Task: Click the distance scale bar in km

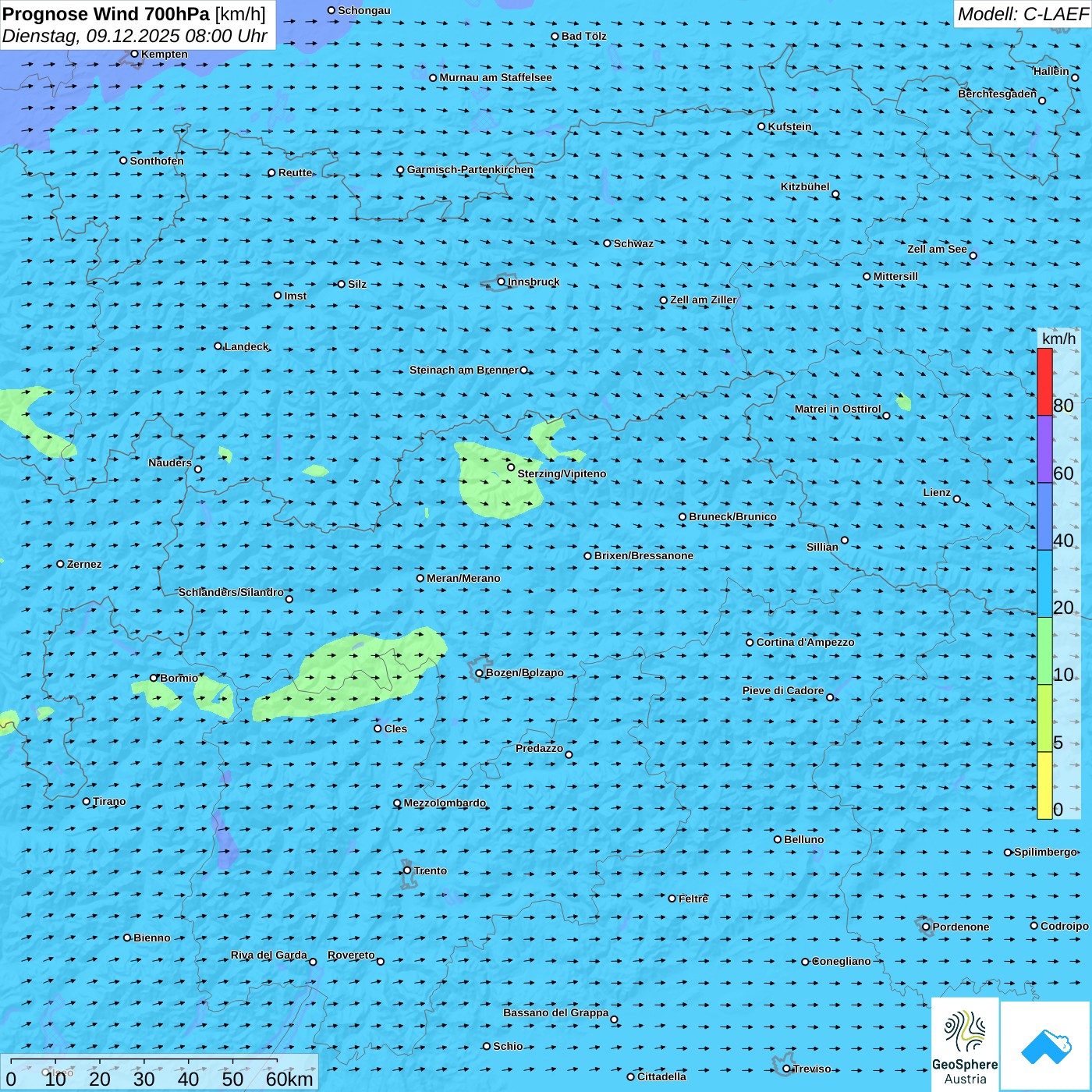Action: coord(159,1072)
